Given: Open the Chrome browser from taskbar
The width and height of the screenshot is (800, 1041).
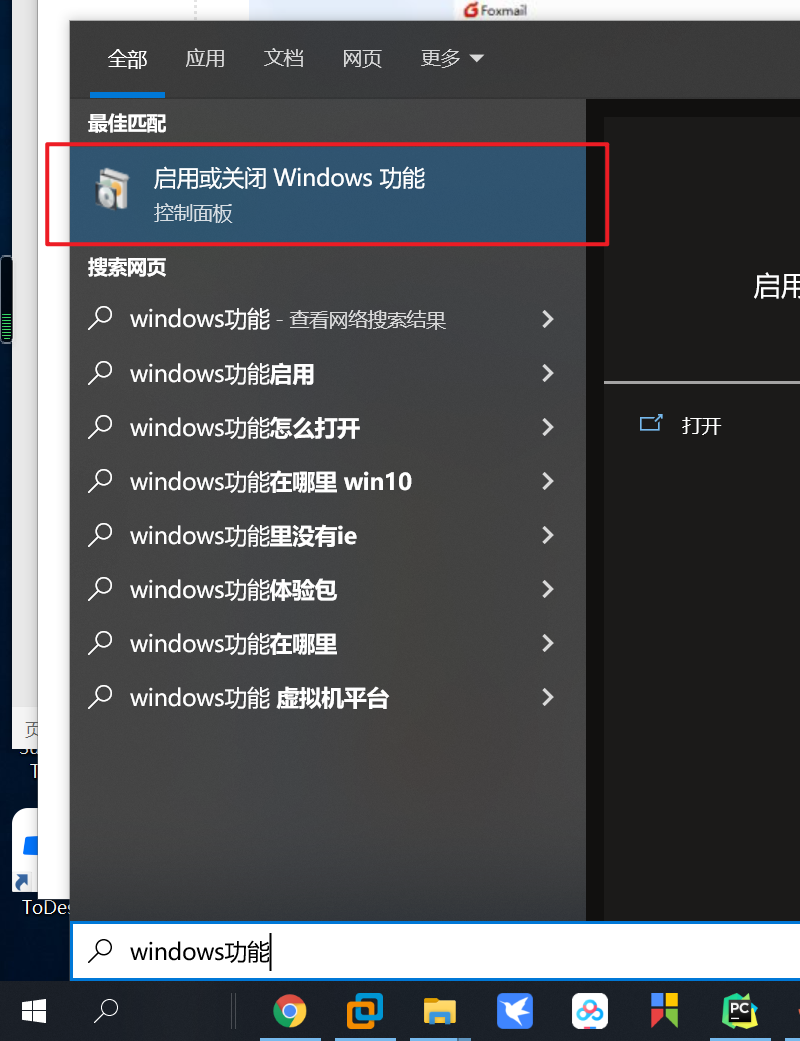Looking at the screenshot, I should coord(290,1011).
